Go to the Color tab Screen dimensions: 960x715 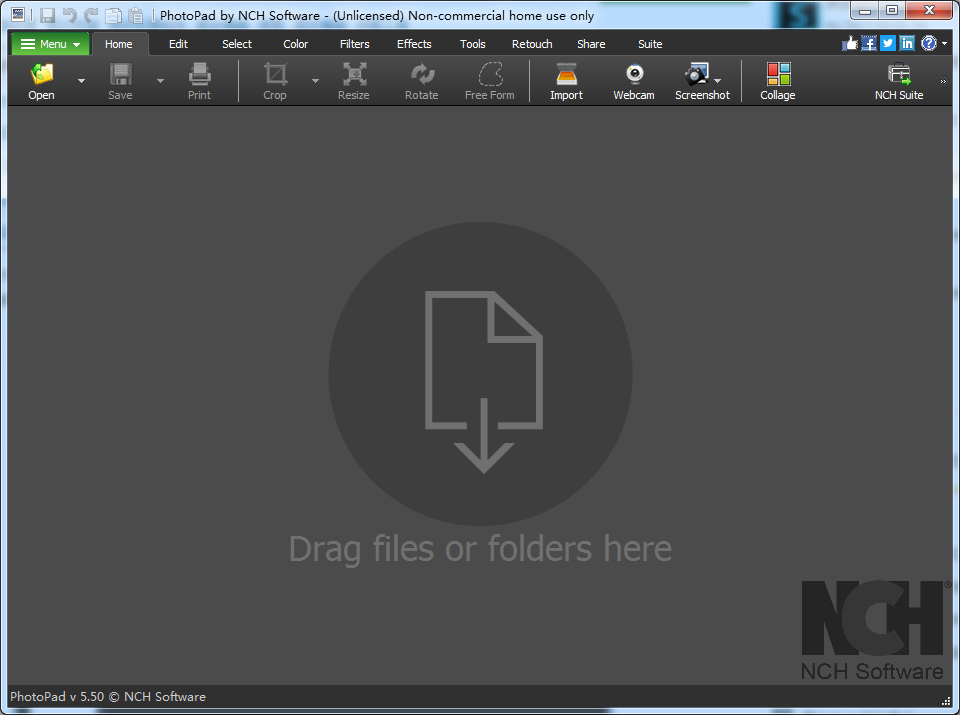click(x=296, y=44)
